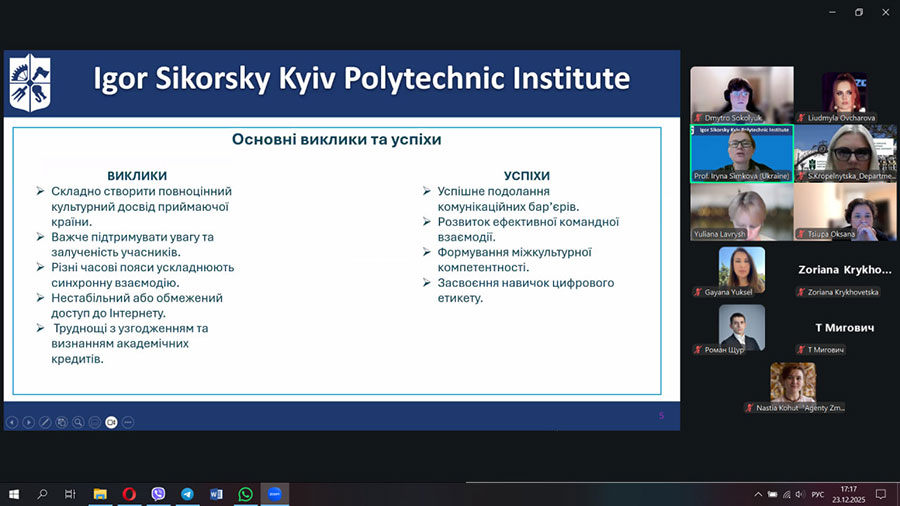Click muted mic icon beside Nastia Kohut
Image resolution: width=900 pixels, height=506 pixels.
pyautogui.click(x=750, y=408)
